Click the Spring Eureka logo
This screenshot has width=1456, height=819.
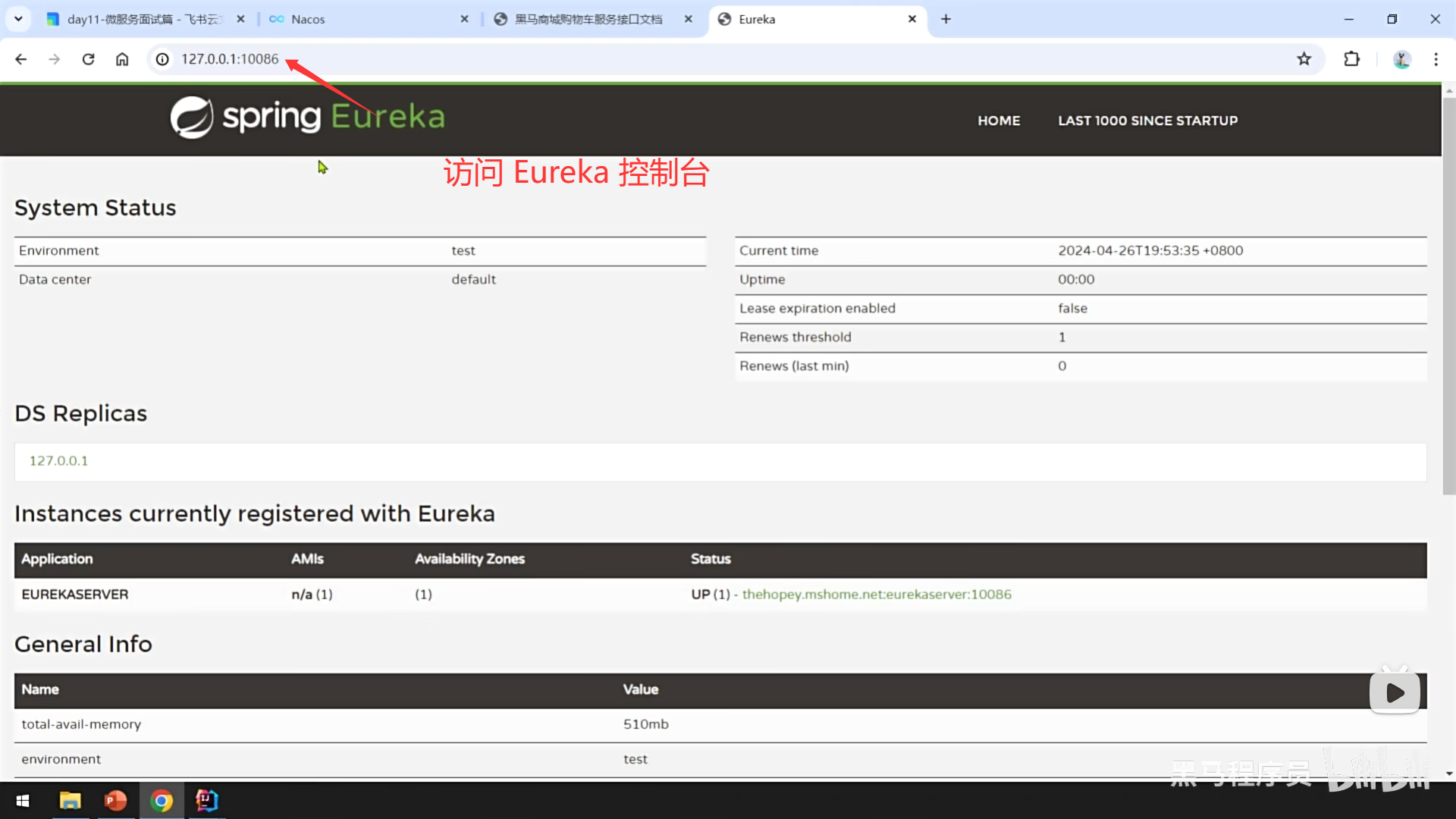click(307, 118)
